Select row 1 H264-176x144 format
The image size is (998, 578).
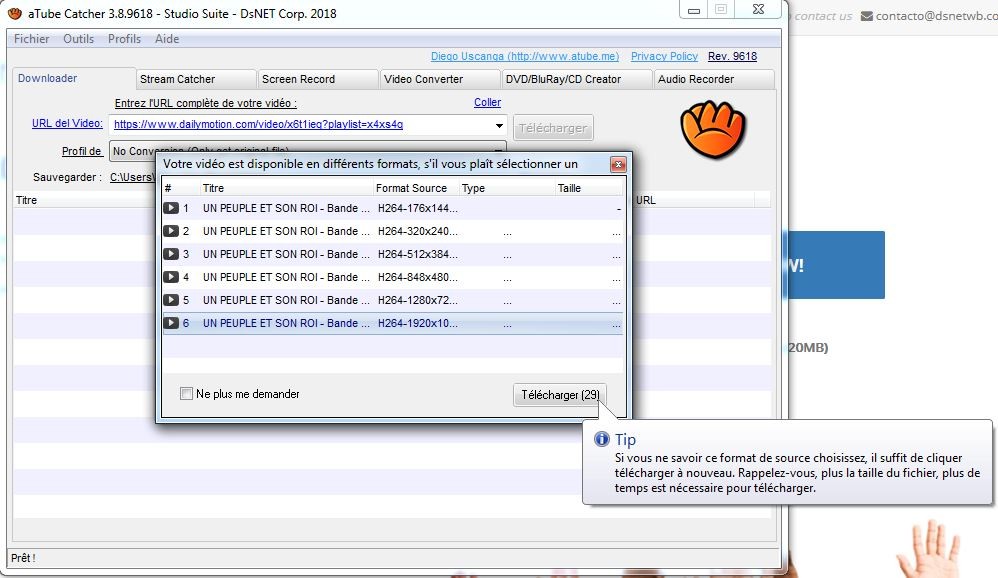[393, 208]
